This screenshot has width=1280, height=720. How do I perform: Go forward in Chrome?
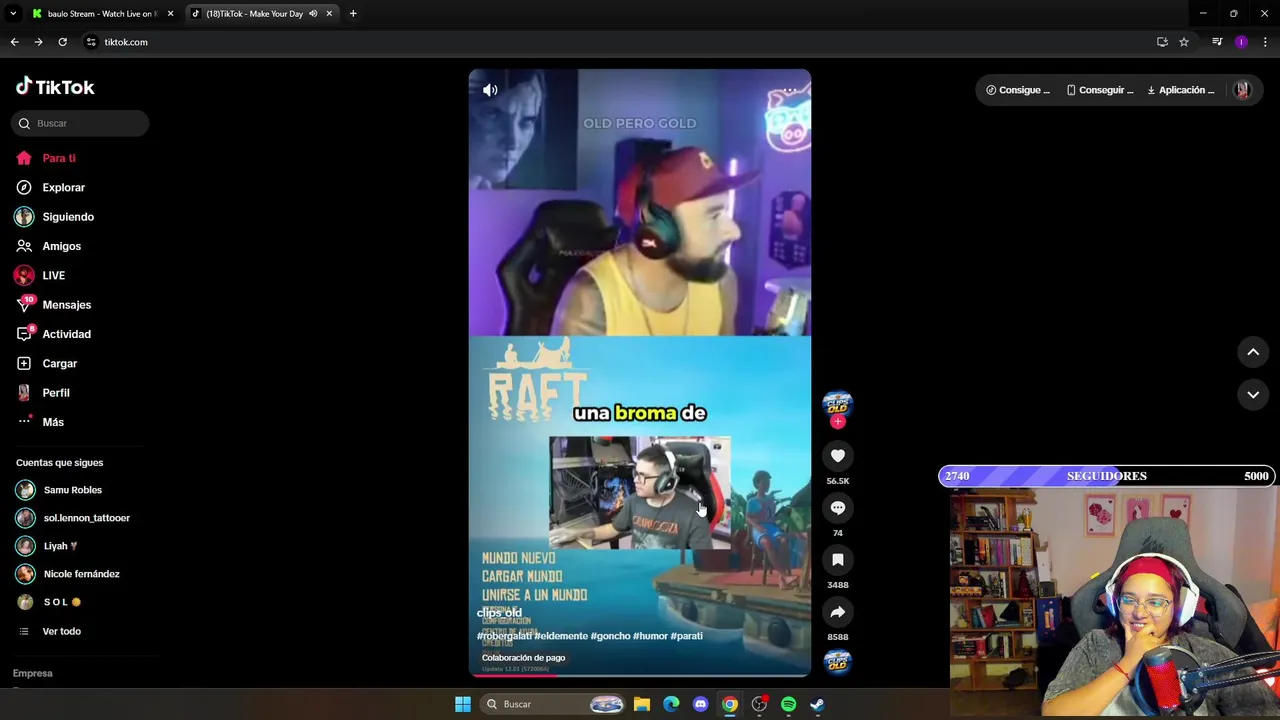coord(38,42)
